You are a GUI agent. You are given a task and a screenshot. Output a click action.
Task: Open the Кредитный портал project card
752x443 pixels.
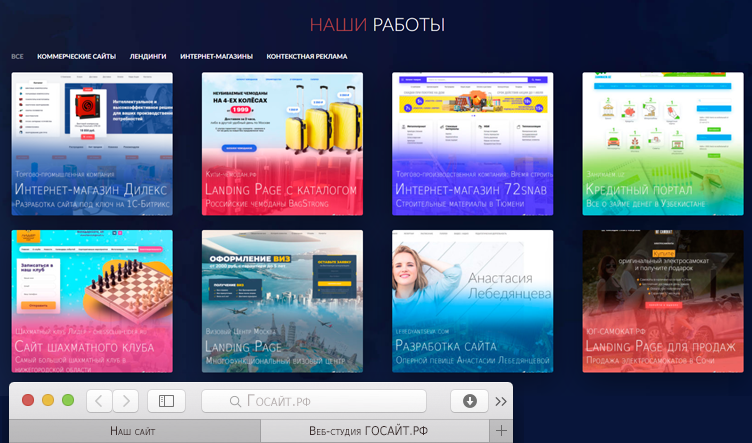click(x=663, y=144)
